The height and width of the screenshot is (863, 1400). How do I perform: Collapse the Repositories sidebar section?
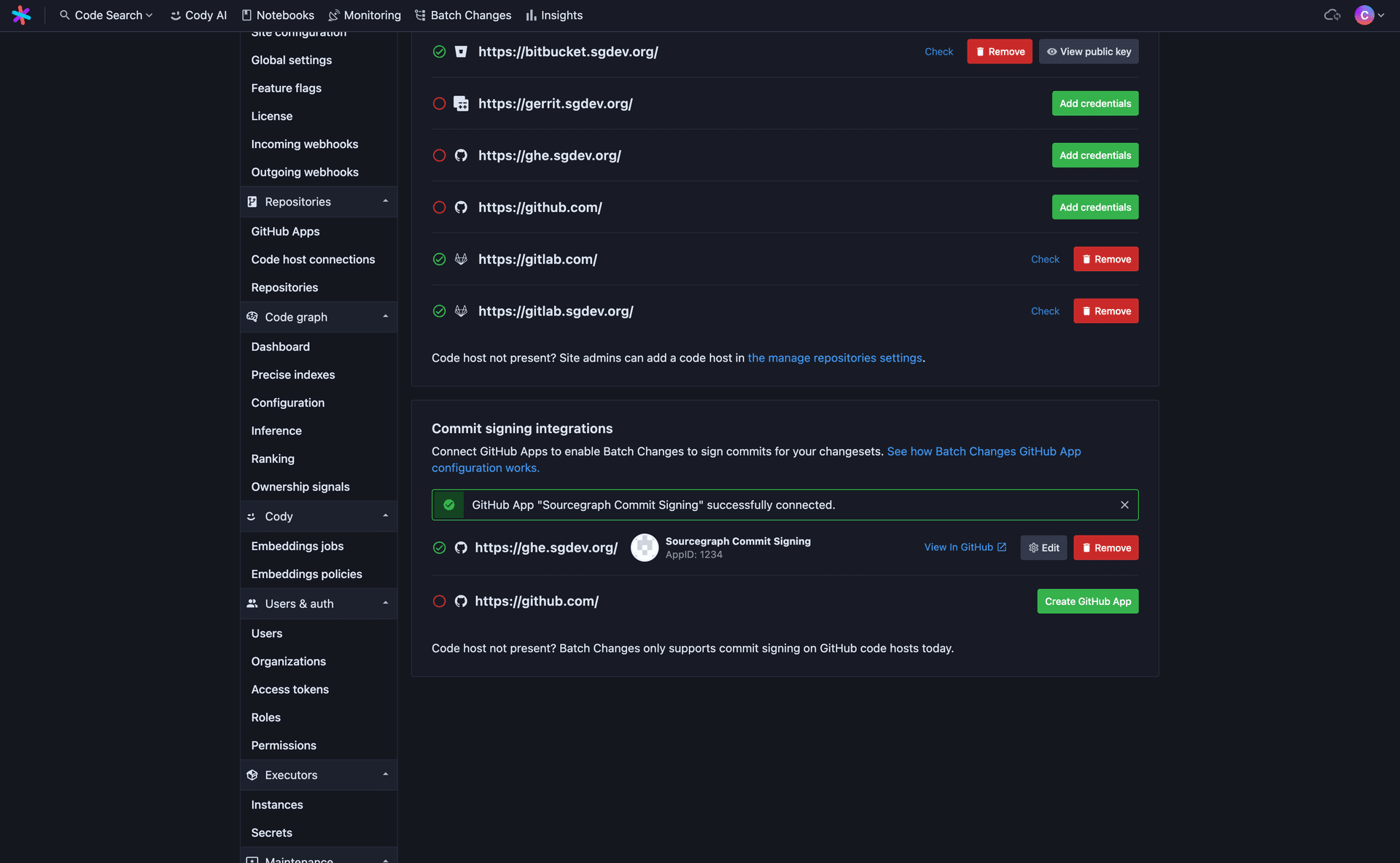point(319,202)
